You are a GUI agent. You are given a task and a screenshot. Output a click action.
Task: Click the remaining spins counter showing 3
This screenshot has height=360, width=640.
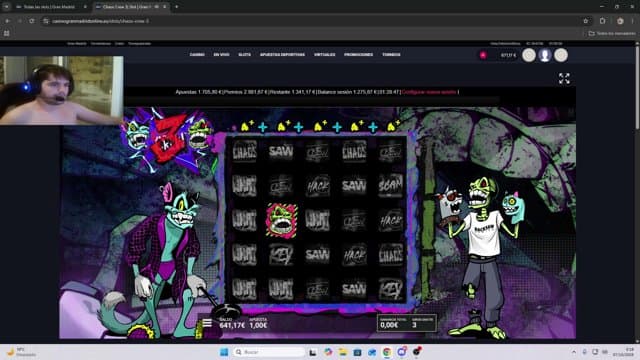point(422,323)
